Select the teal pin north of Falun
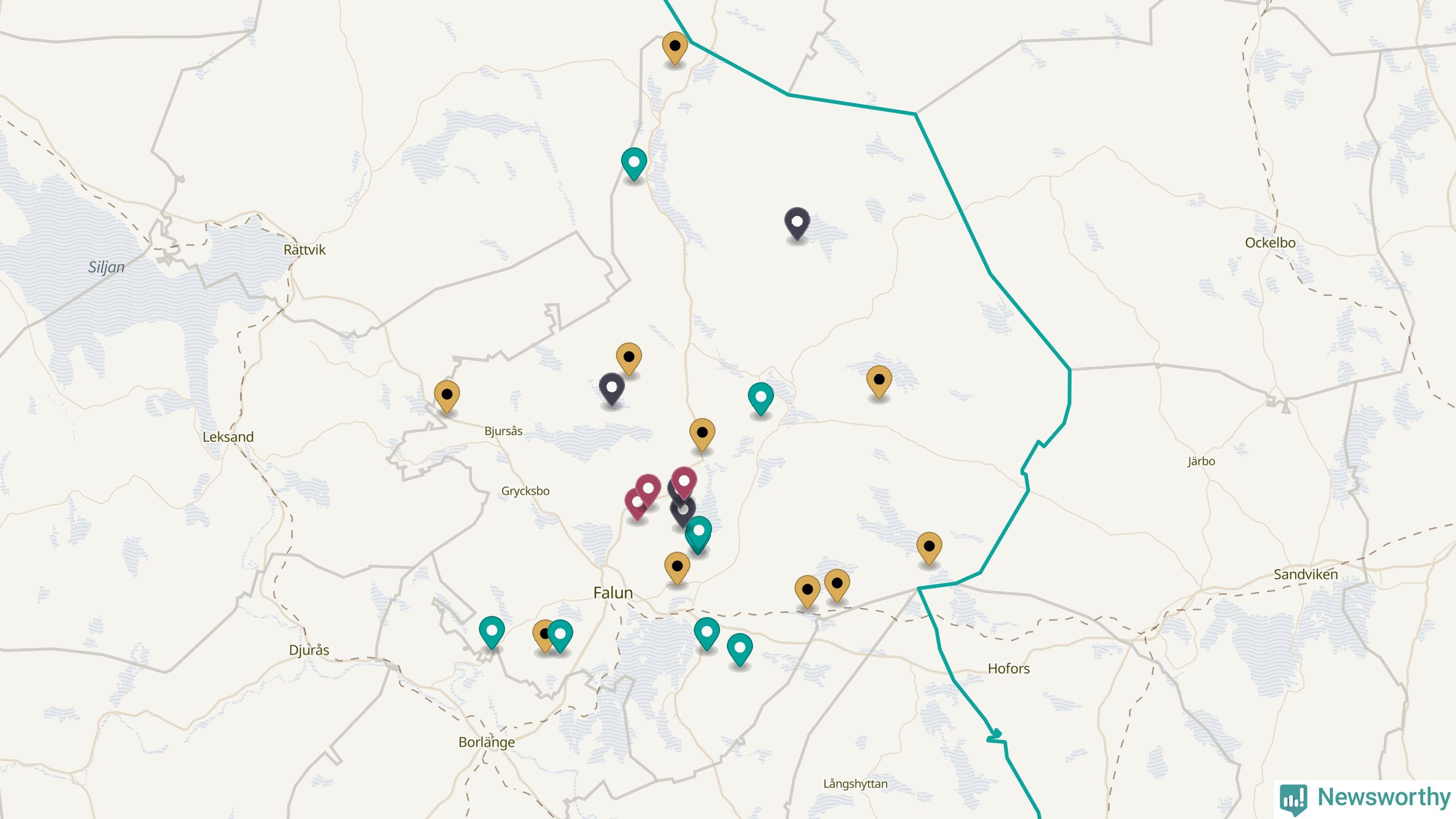This screenshot has width=1456, height=819. 699,533
